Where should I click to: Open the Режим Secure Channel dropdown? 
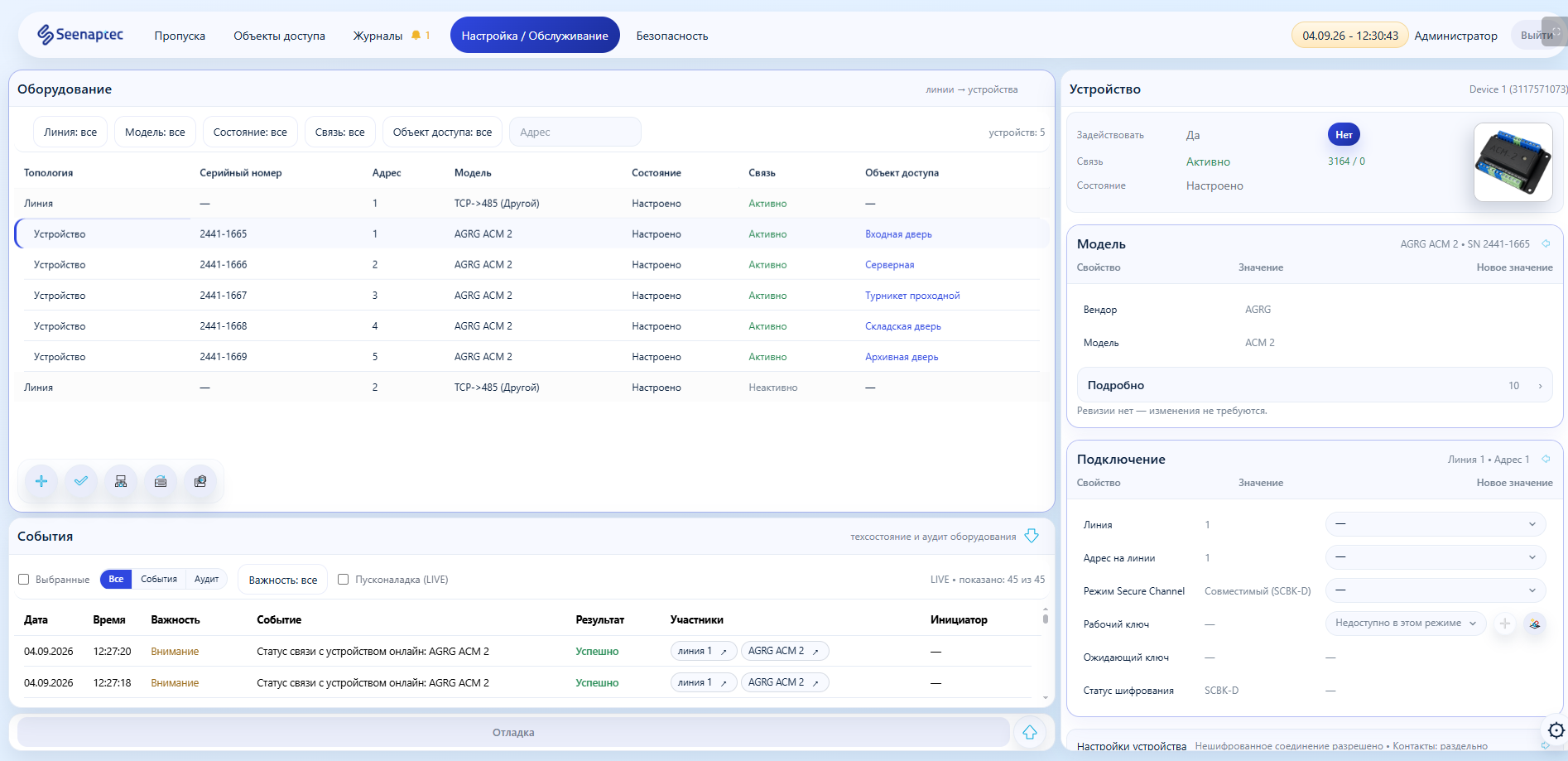1436,590
